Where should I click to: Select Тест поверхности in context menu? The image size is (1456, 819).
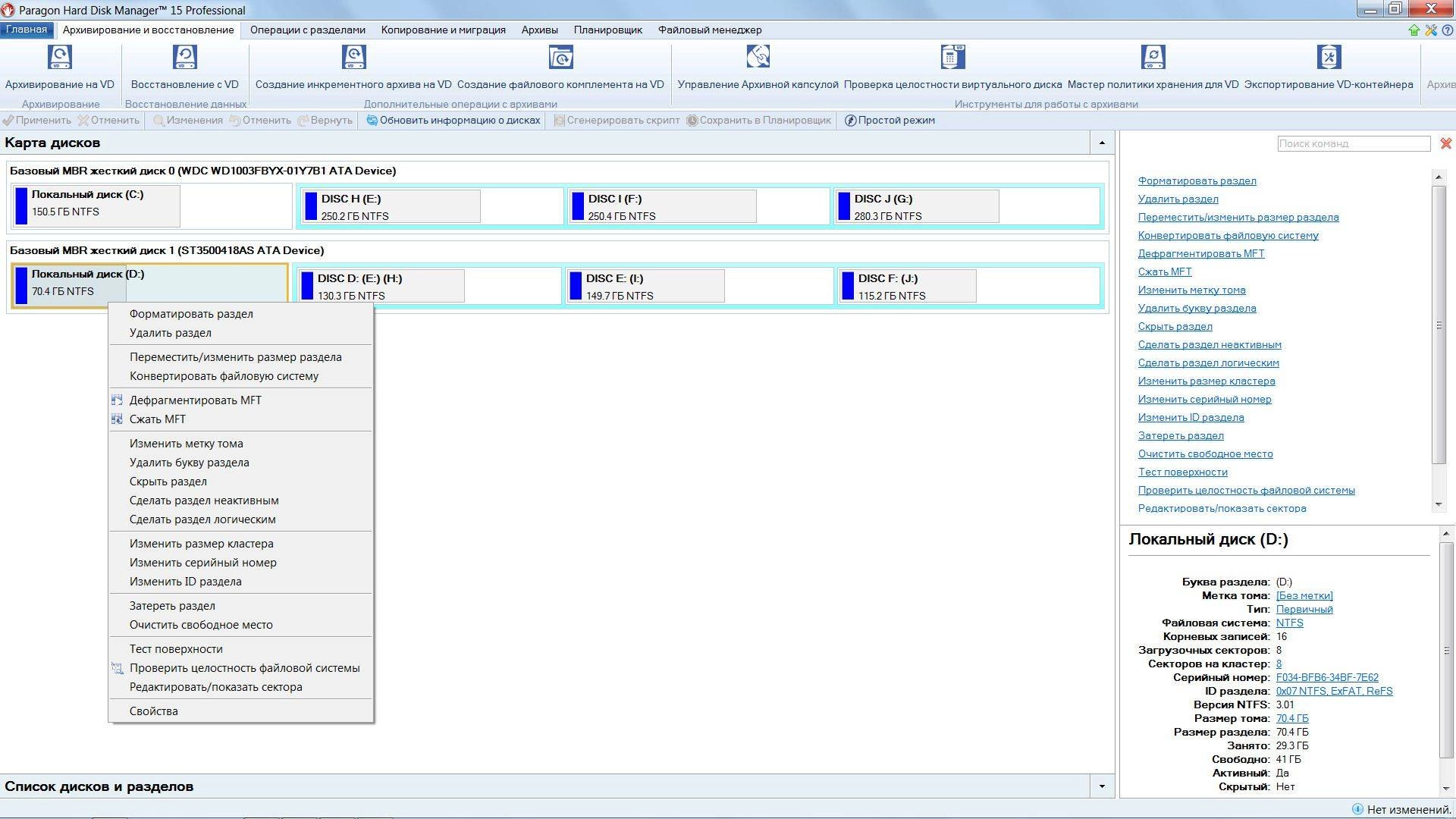coord(241,649)
